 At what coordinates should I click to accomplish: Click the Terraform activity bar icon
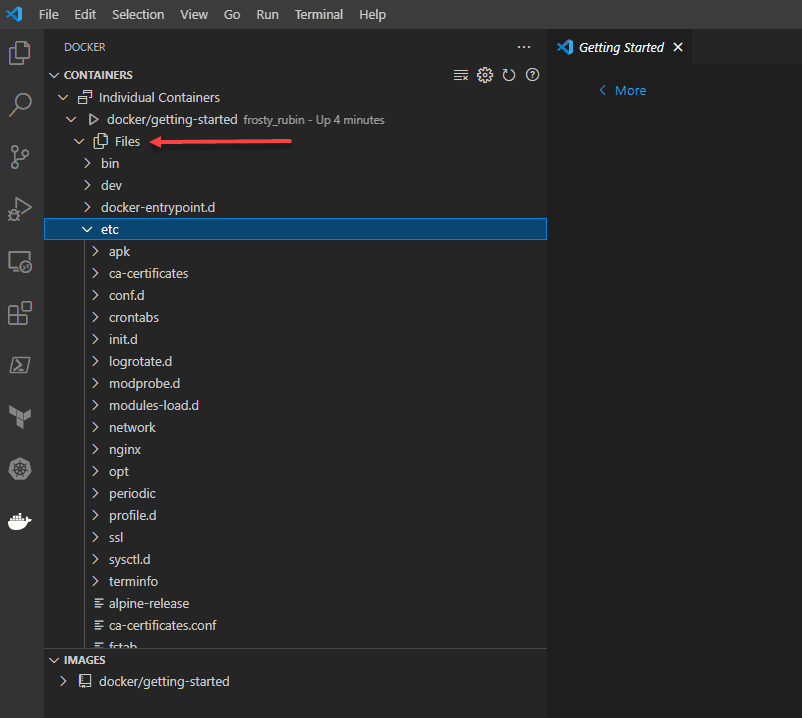pyautogui.click(x=20, y=417)
